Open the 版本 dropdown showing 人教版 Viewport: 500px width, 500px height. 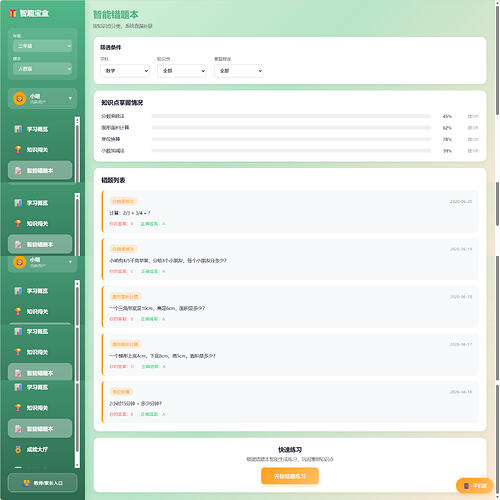(42, 69)
